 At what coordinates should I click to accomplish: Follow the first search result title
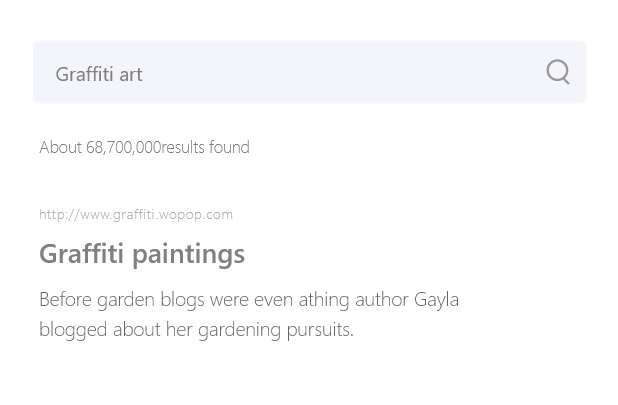pyautogui.click(x=142, y=255)
